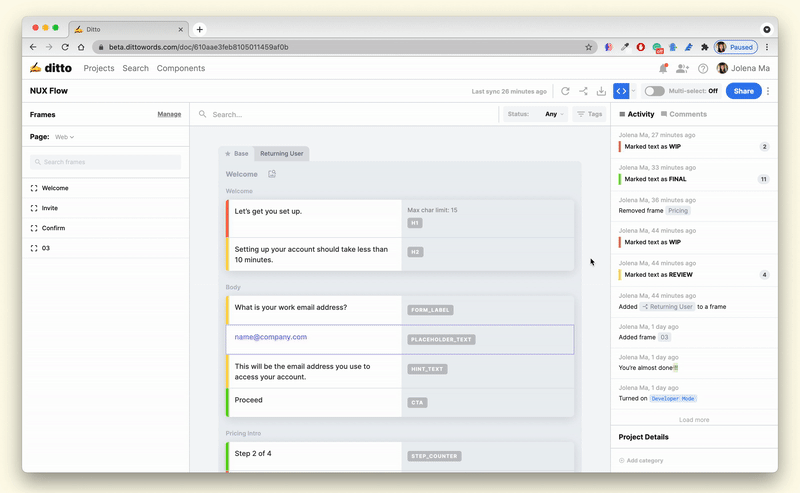
Task: Click the Share button
Action: tap(743, 91)
